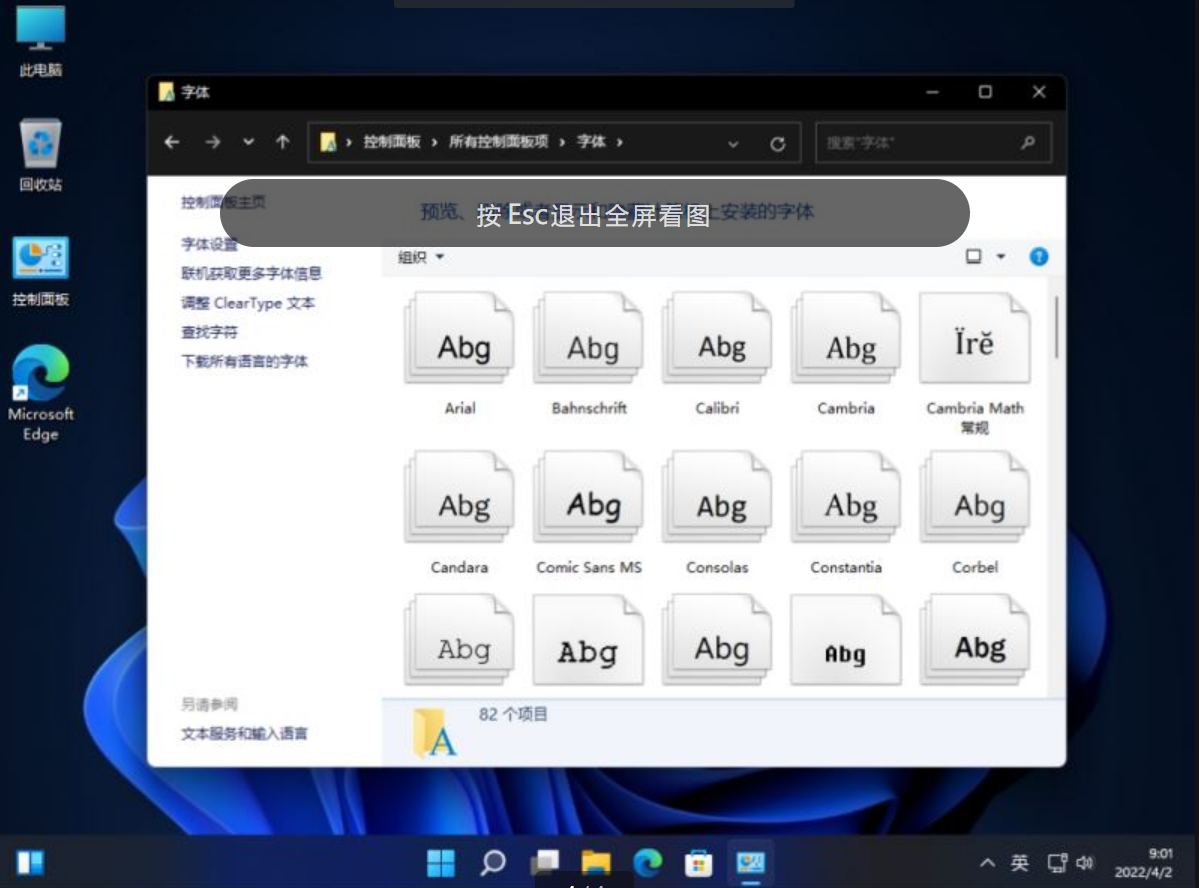The image size is (1199, 888).
Task: Open clock showing 9:01 2022/4/2
Action: (x=1143, y=863)
